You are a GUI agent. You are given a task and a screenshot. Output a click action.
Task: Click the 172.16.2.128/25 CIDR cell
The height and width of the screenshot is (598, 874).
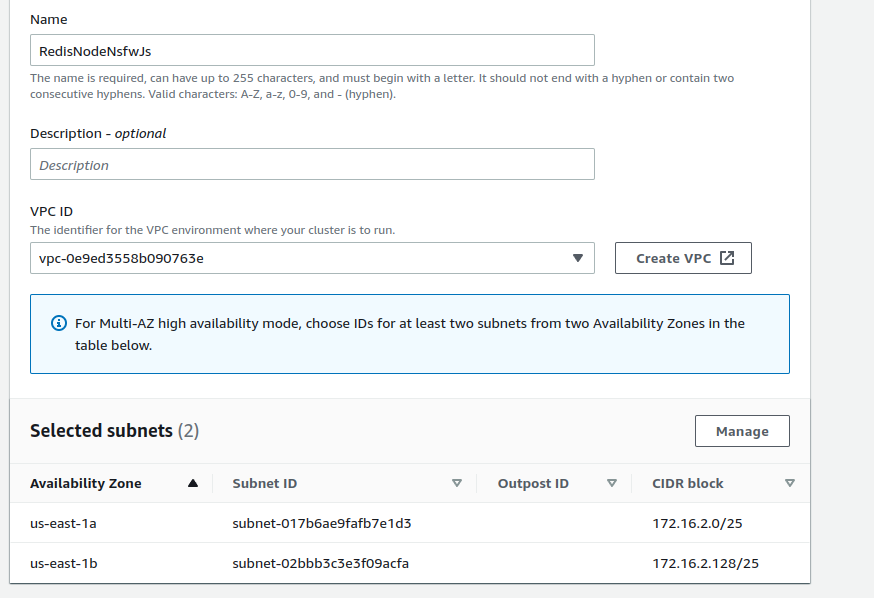(706, 563)
